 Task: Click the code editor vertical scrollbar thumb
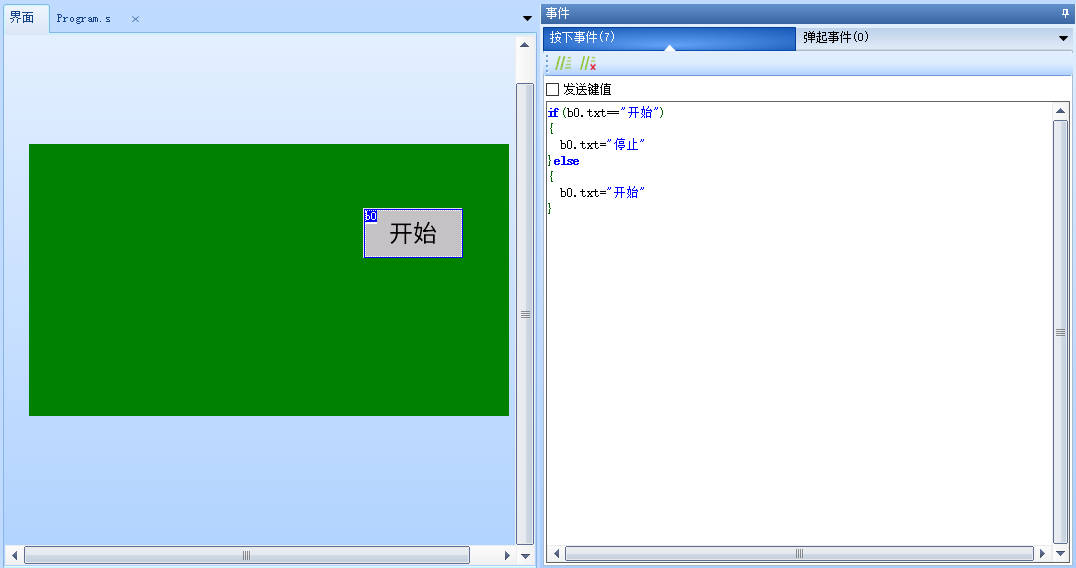click(1061, 332)
